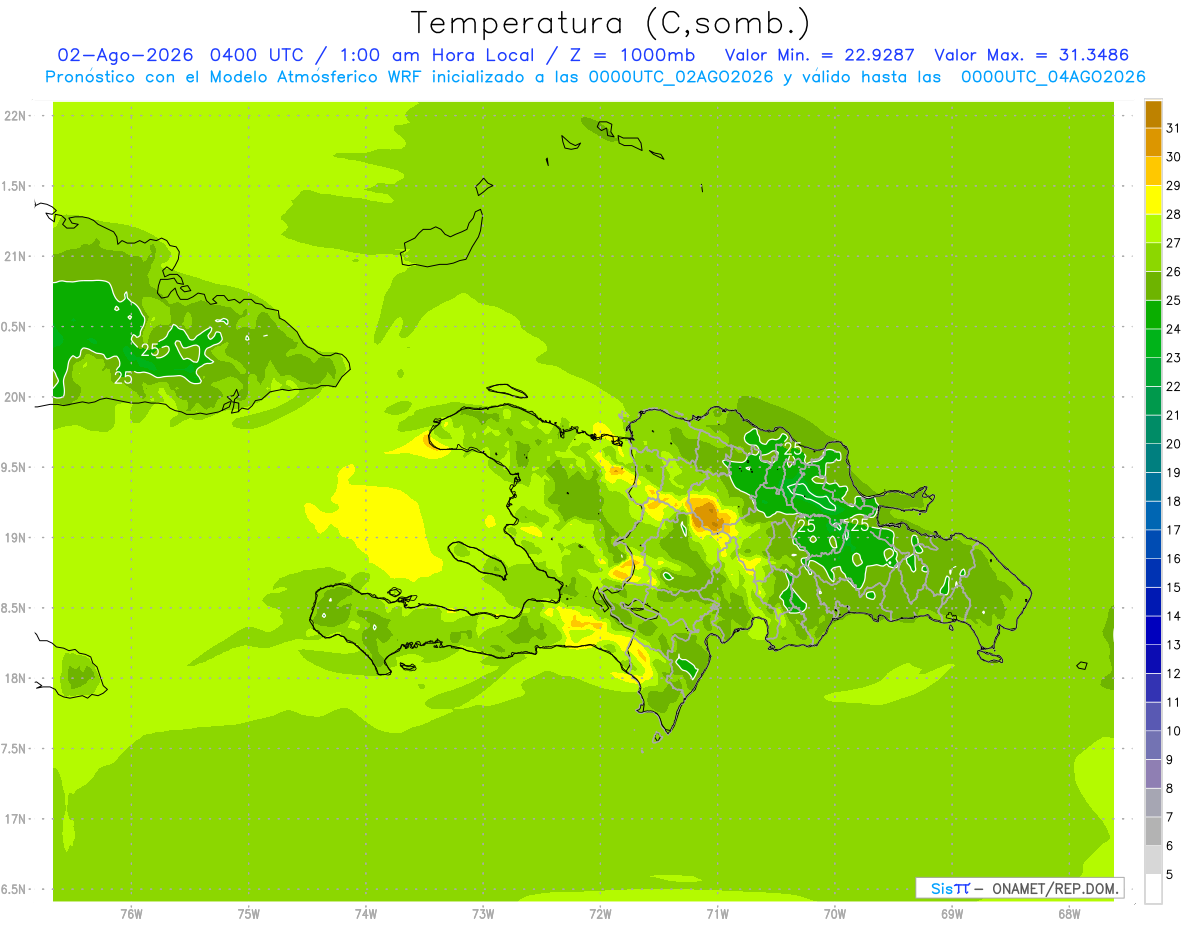Click the SisTT – ONAMET/REP.DOM. logo box
Image resolution: width=1200 pixels, height=927 pixels.
tap(1020, 888)
